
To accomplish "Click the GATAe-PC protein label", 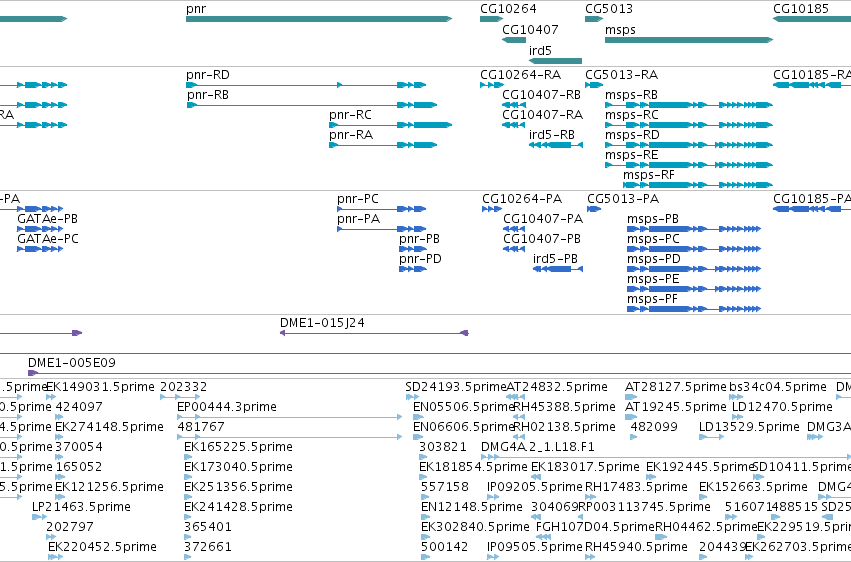I will (48, 239).
